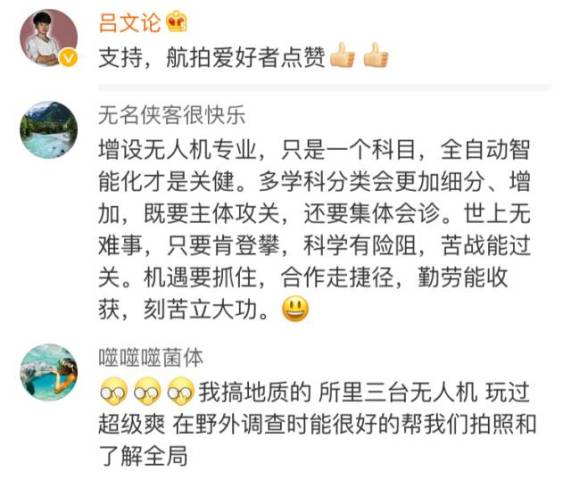Open 噬噬噬菌体's avatar picture

coord(49,372)
